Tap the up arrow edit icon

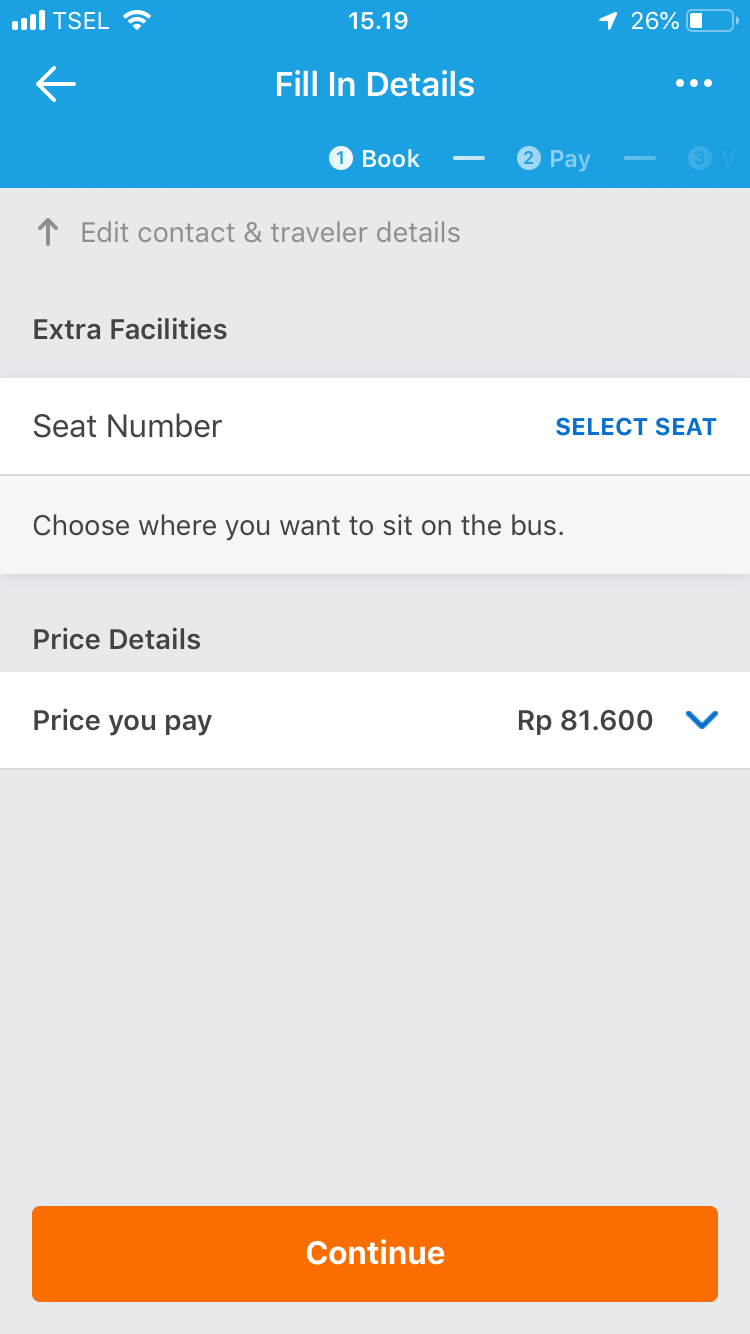click(47, 233)
